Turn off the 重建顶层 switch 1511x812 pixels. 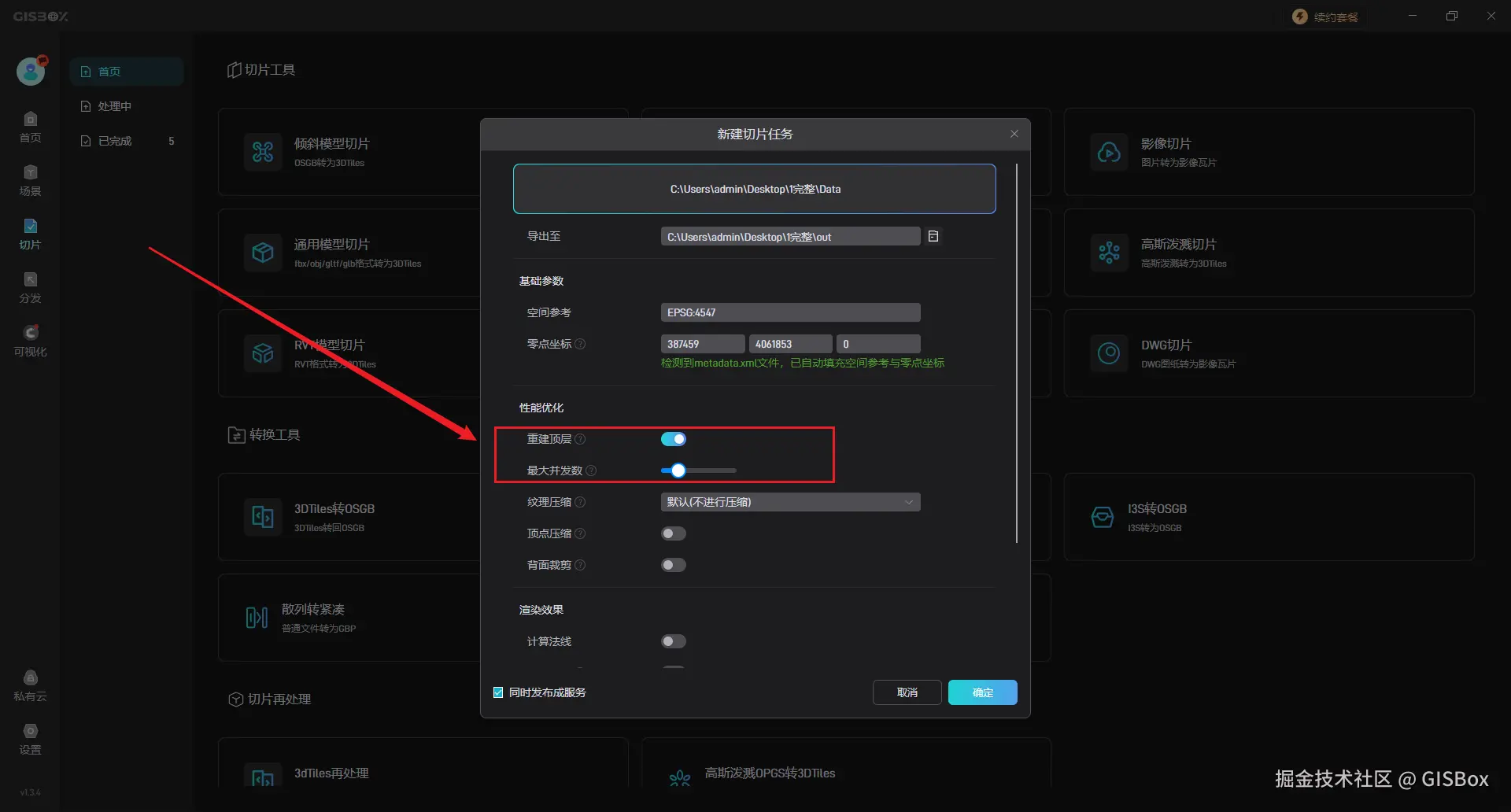(674, 439)
